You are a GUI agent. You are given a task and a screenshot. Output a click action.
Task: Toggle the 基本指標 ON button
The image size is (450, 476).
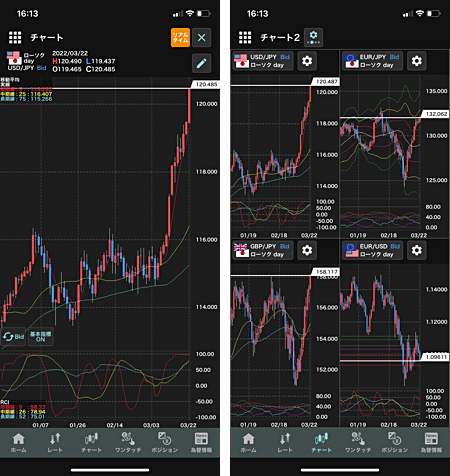(x=40, y=337)
